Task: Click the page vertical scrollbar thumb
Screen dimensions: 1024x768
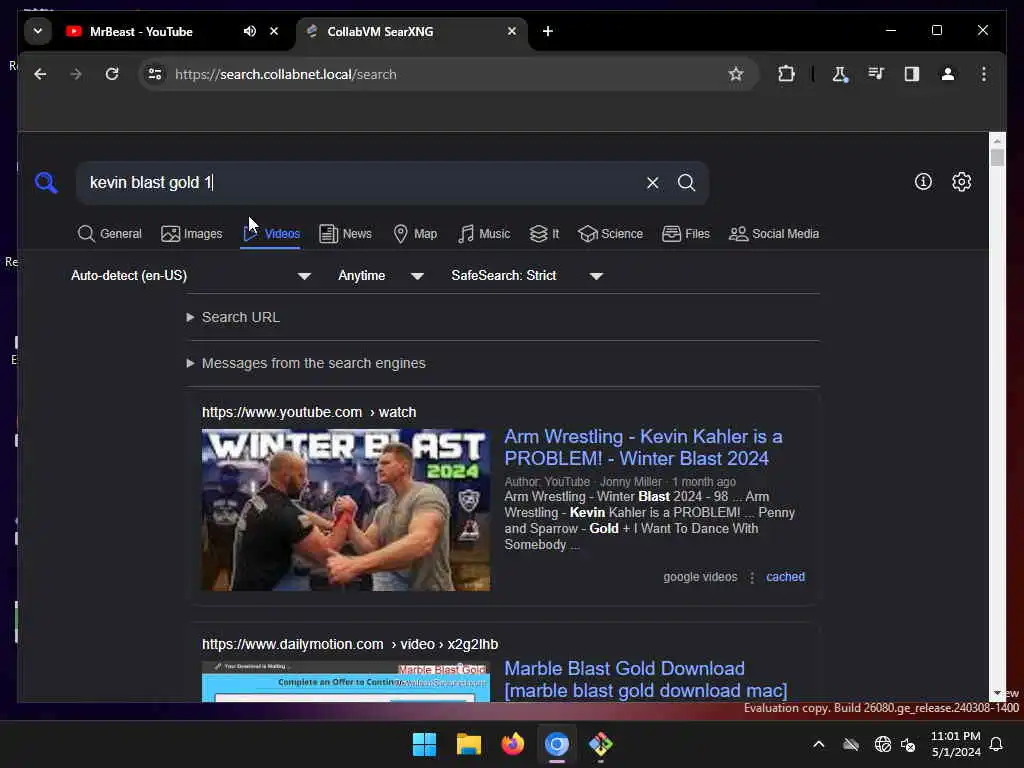Action: tap(997, 157)
